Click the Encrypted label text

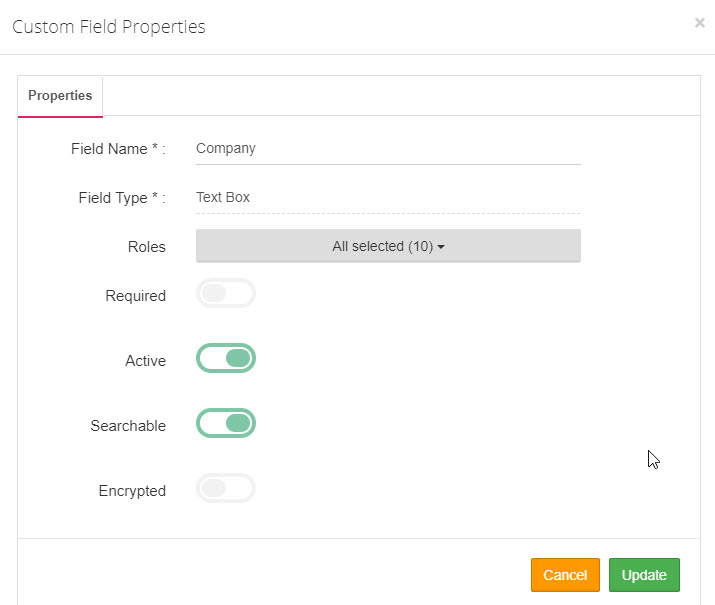click(132, 491)
